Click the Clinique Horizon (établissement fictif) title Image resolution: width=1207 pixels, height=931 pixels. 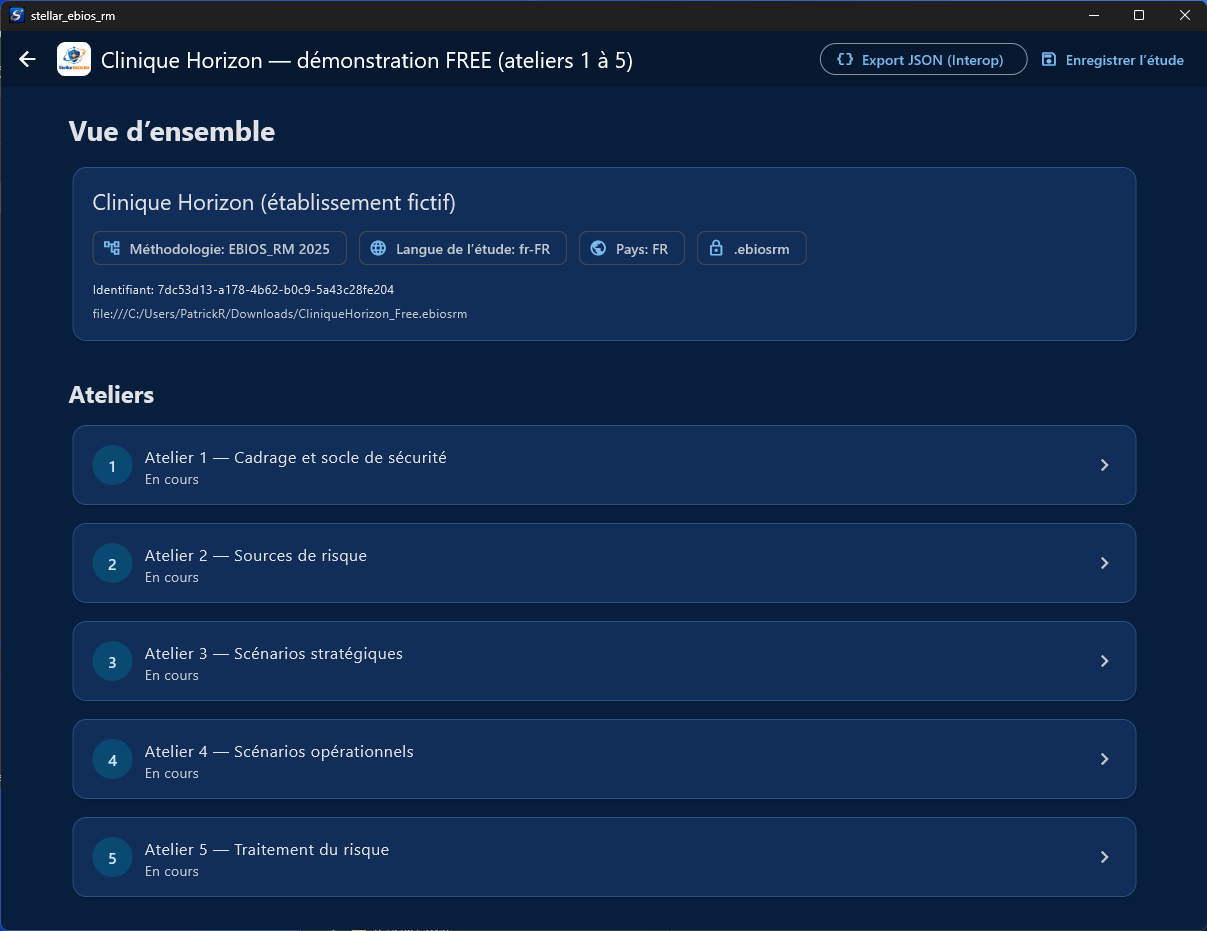tap(274, 203)
